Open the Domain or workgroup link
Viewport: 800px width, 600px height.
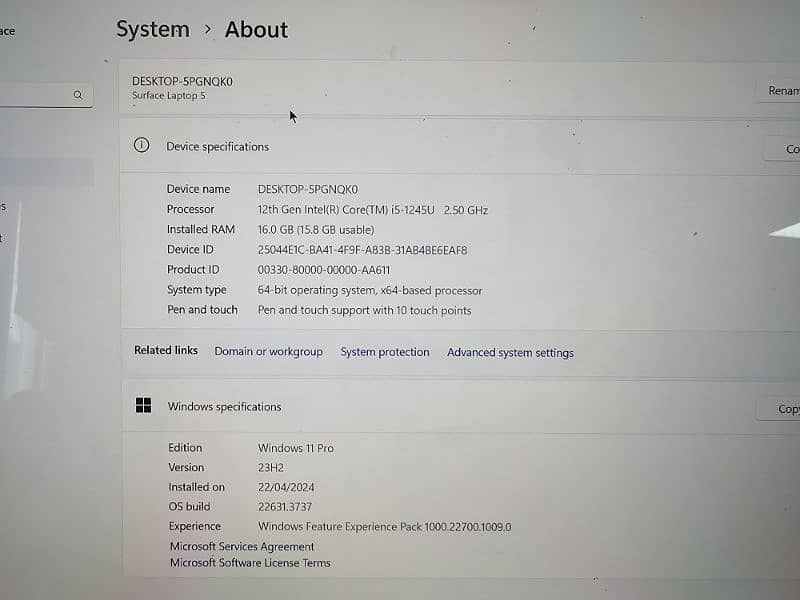click(x=268, y=352)
